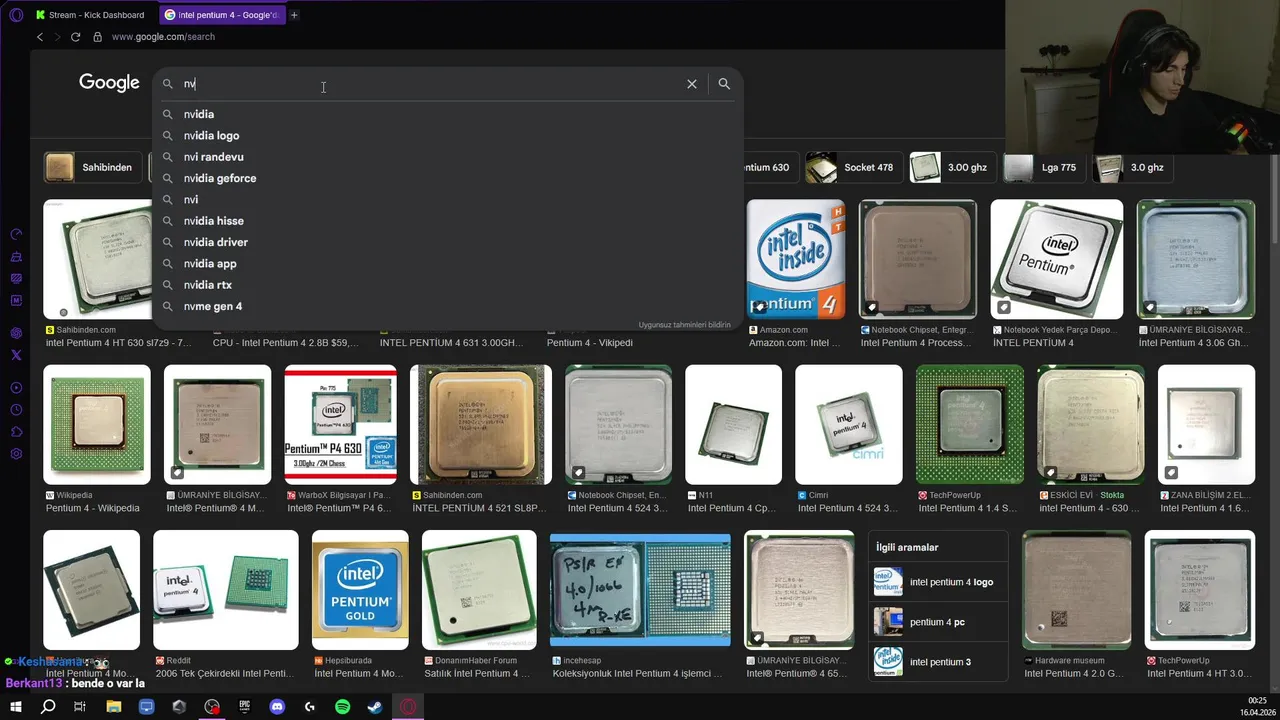
Task: Open Extensions cube icon in sidebar
Action: pyautogui.click(x=16, y=432)
